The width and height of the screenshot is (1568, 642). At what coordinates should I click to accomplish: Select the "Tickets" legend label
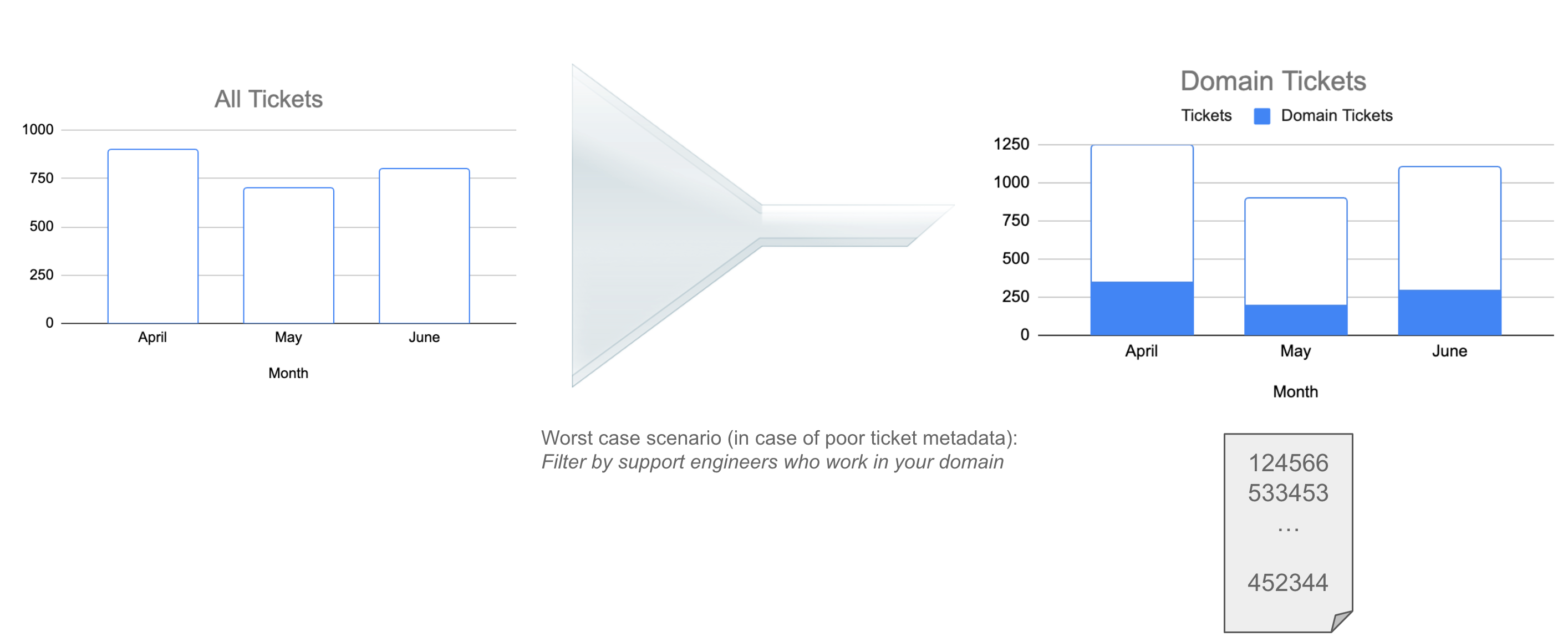[x=1206, y=116]
